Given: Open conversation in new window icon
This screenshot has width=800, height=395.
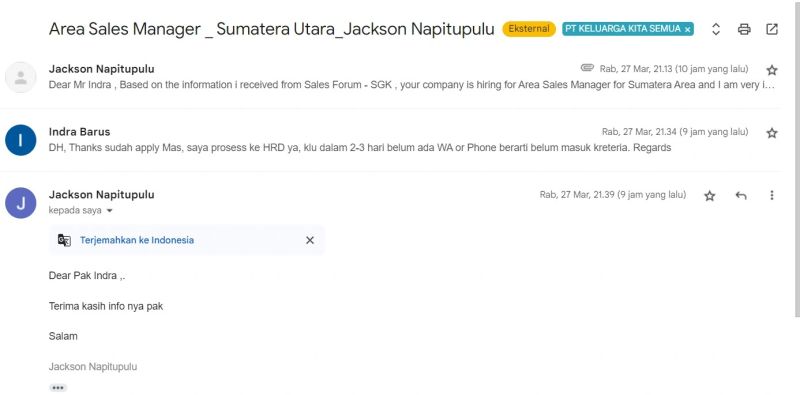Looking at the screenshot, I should click(x=772, y=29).
